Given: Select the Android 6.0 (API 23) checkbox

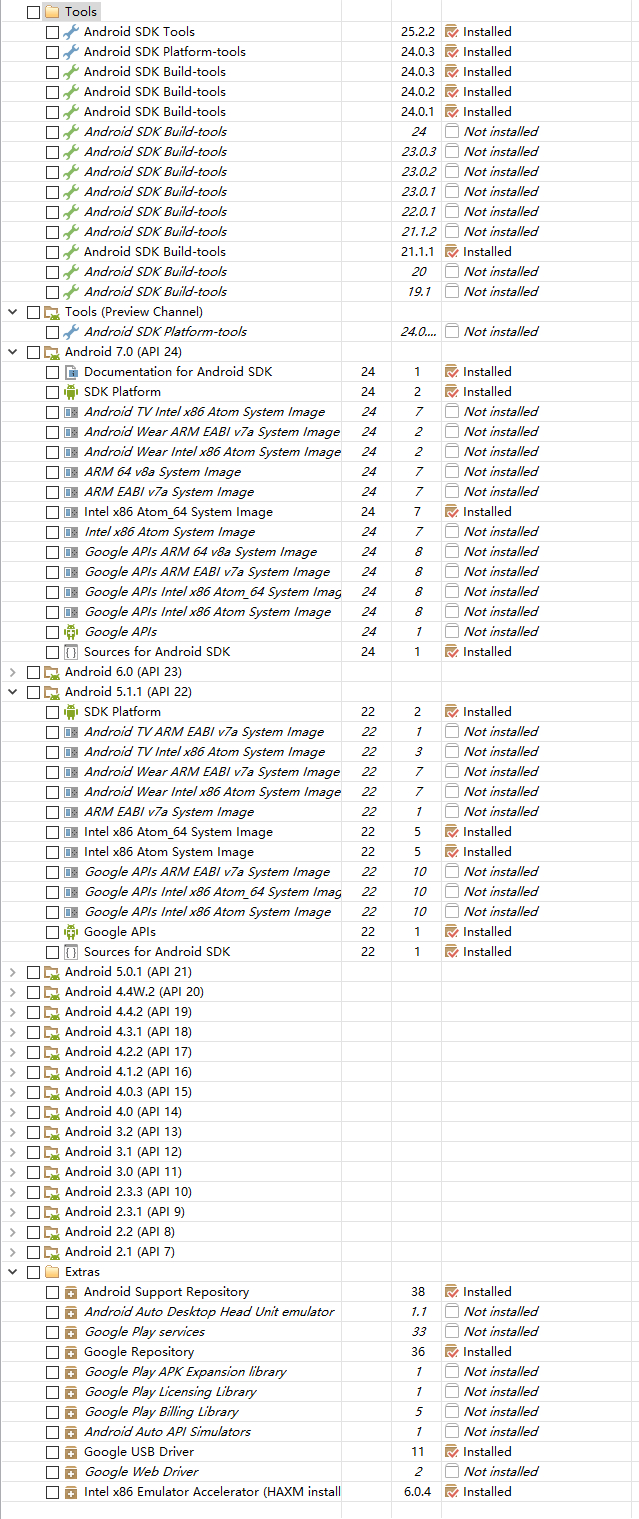Looking at the screenshot, I should (33, 672).
